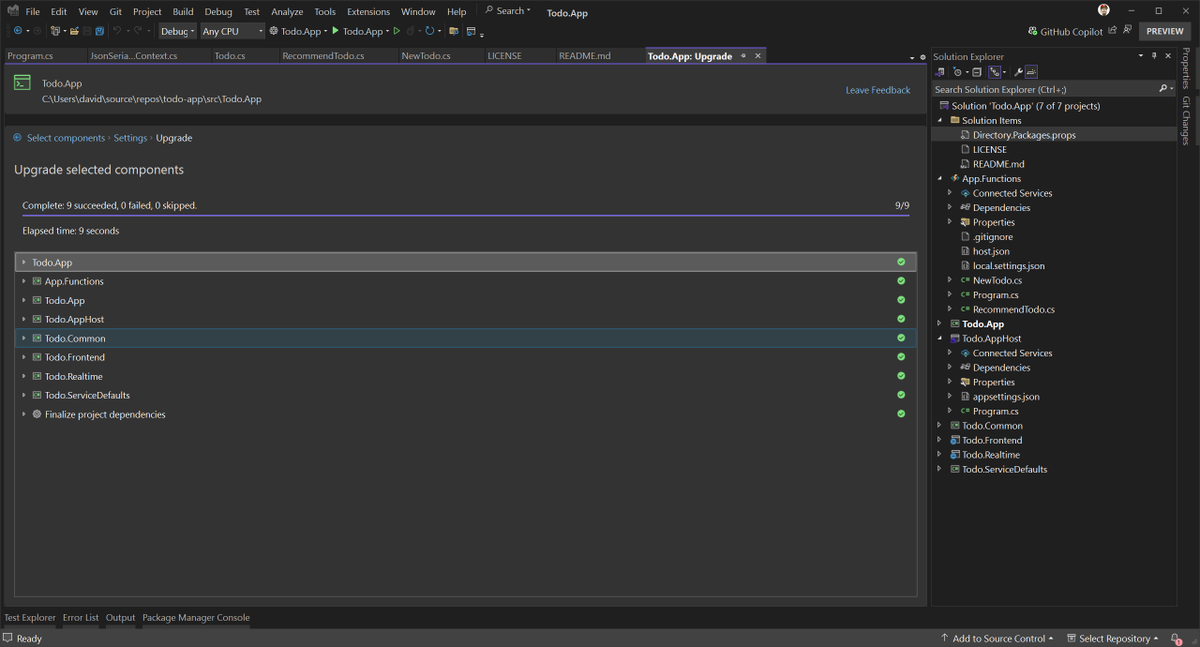Open the startup project Todo.App dropdown with gear
1200x647 pixels.
click(x=298, y=31)
